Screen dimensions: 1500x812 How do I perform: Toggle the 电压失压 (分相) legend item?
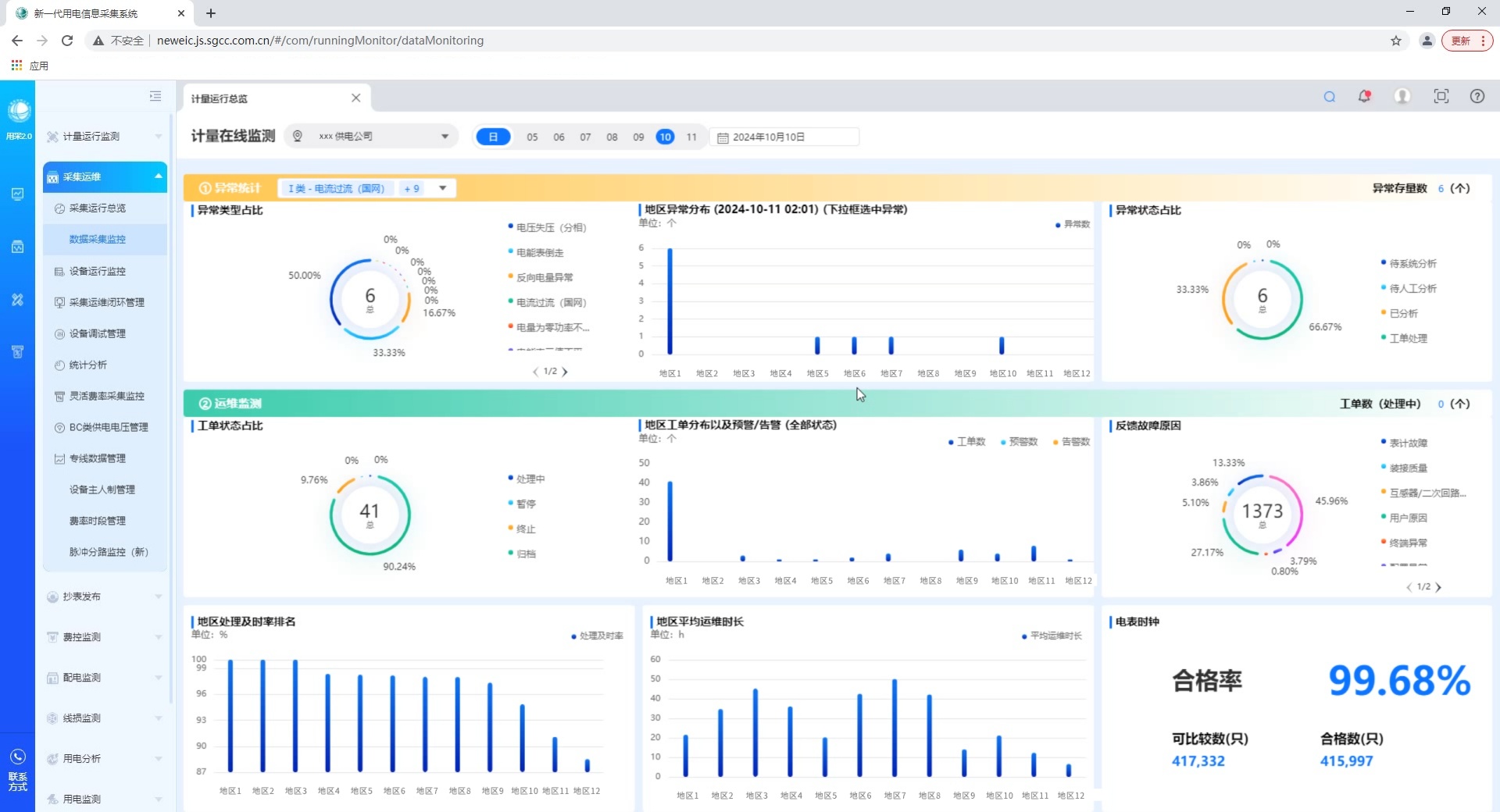pos(550,228)
